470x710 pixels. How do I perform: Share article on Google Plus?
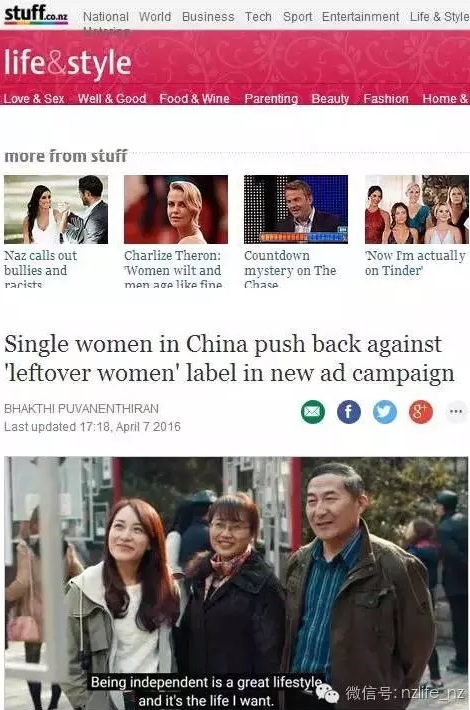(421, 412)
